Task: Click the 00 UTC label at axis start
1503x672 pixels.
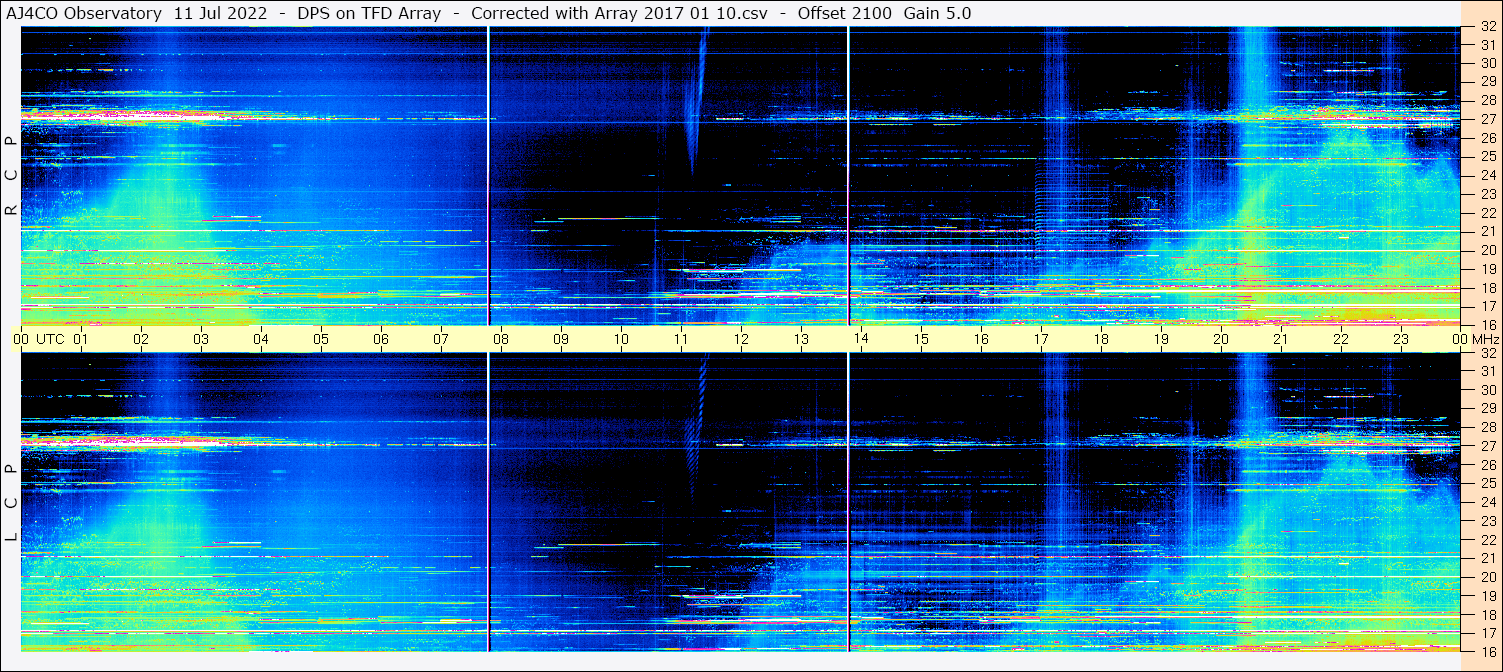Action: [39, 339]
